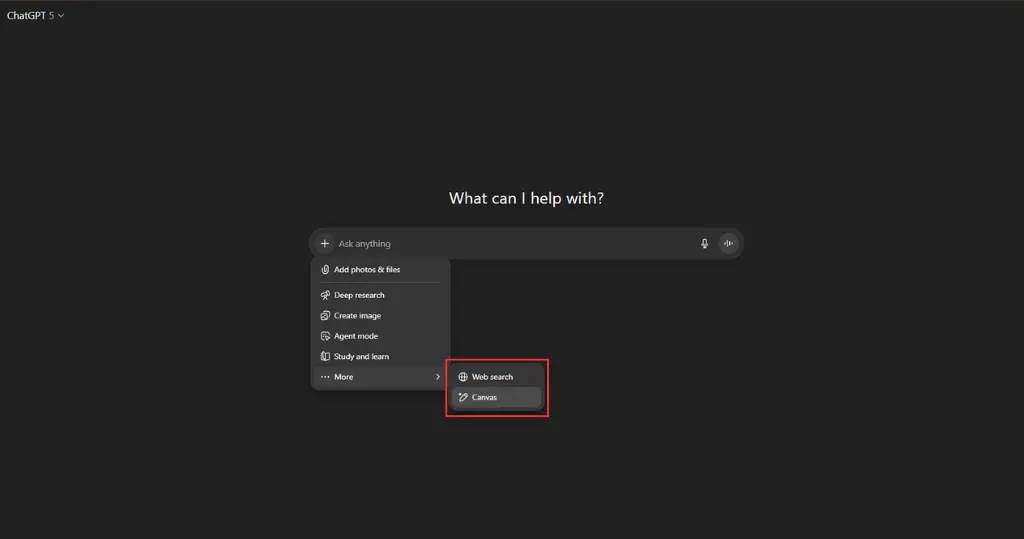The width and height of the screenshot is (1024, 539).
Task: Click the paperclip icon beside Add photos & files
Action: click(325, 270)
